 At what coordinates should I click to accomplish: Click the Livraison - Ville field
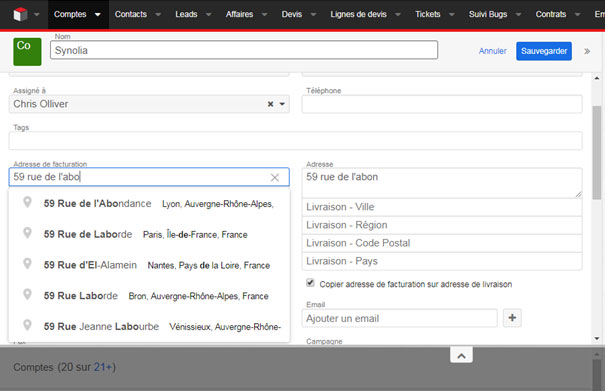442,207
